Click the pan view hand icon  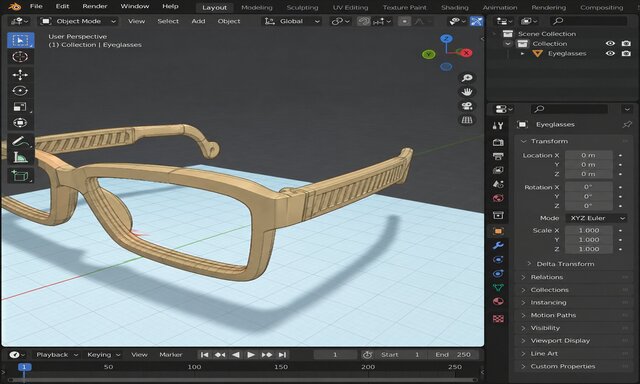[x=467, y=92]
